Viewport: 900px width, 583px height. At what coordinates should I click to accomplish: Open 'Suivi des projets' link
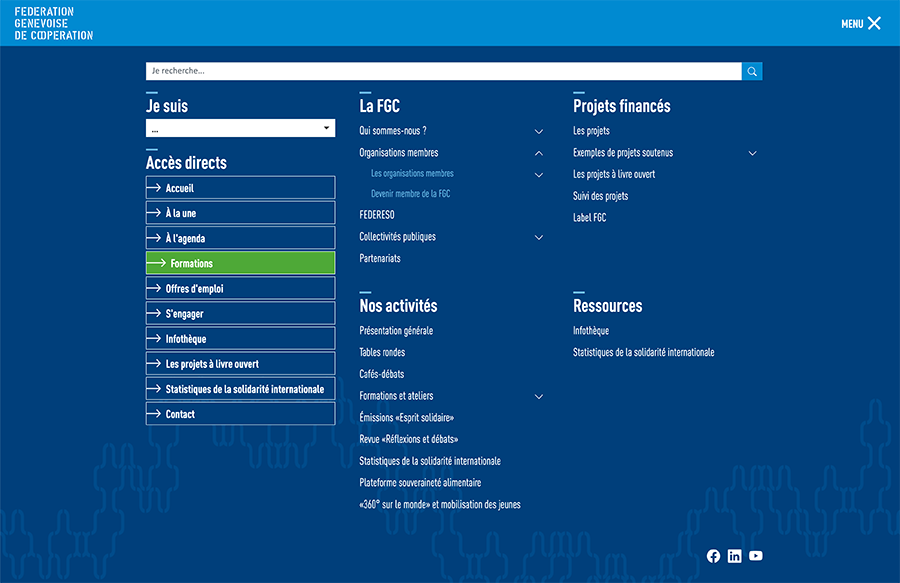point(600,196)
